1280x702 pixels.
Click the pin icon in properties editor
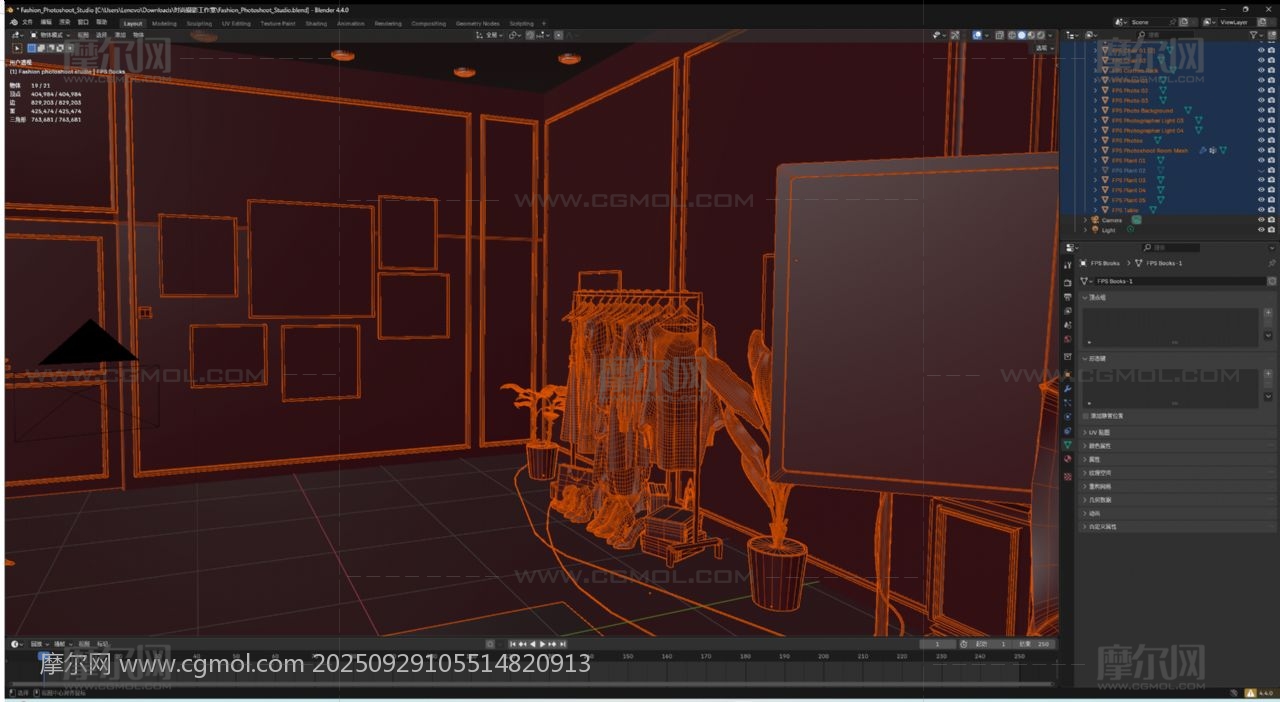click(x=1271, y=263)
